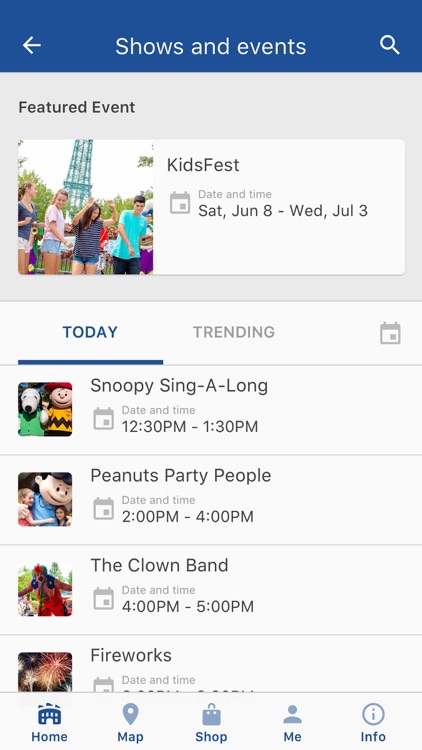Switch to the TRENDING tab
Image resolution: width=422 pixels, height=750 pixels.
click(234, 332)
